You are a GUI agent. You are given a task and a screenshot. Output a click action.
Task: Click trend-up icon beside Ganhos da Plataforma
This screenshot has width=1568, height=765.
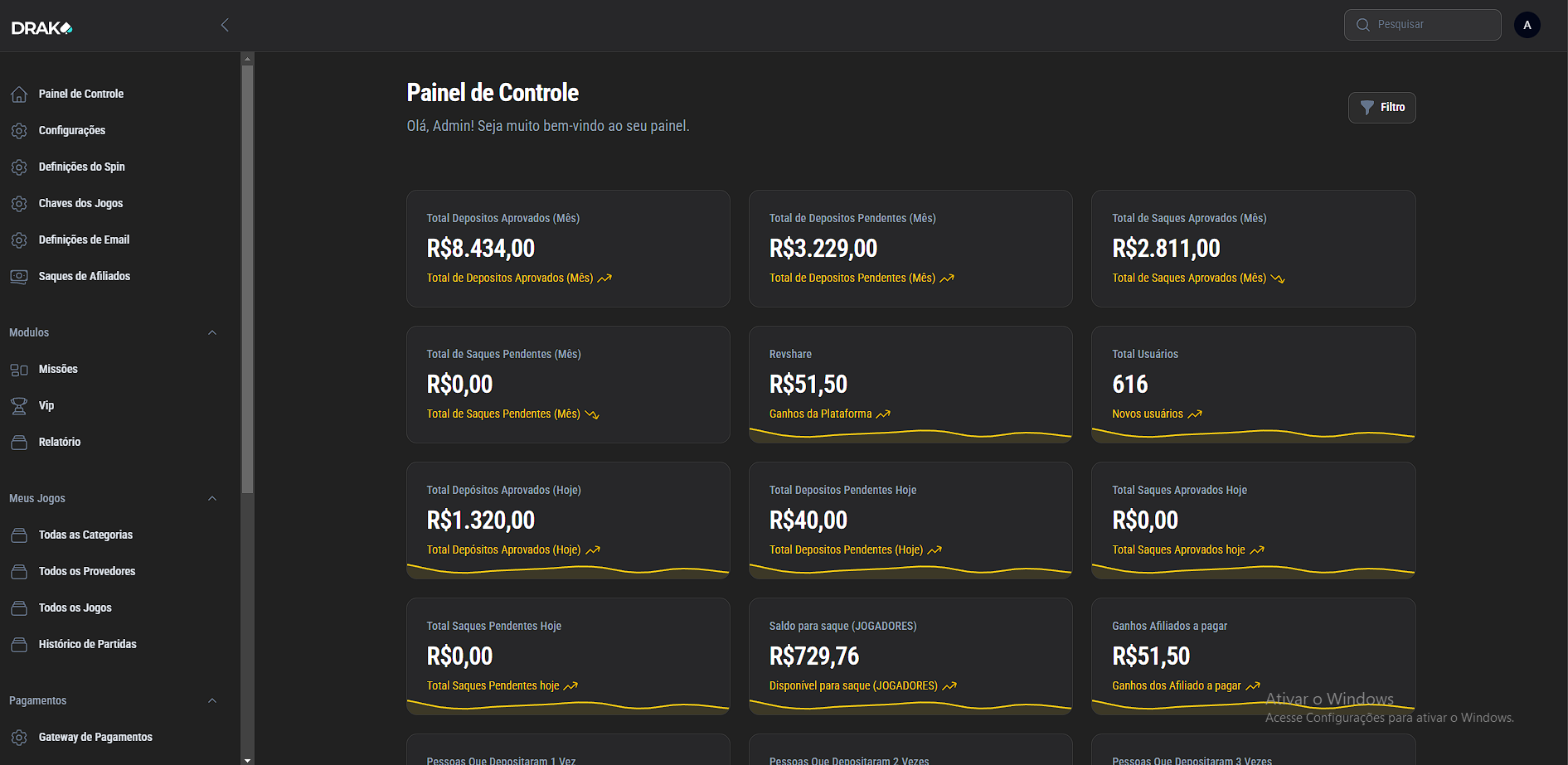pyautogui.click(x=883, y=414)
